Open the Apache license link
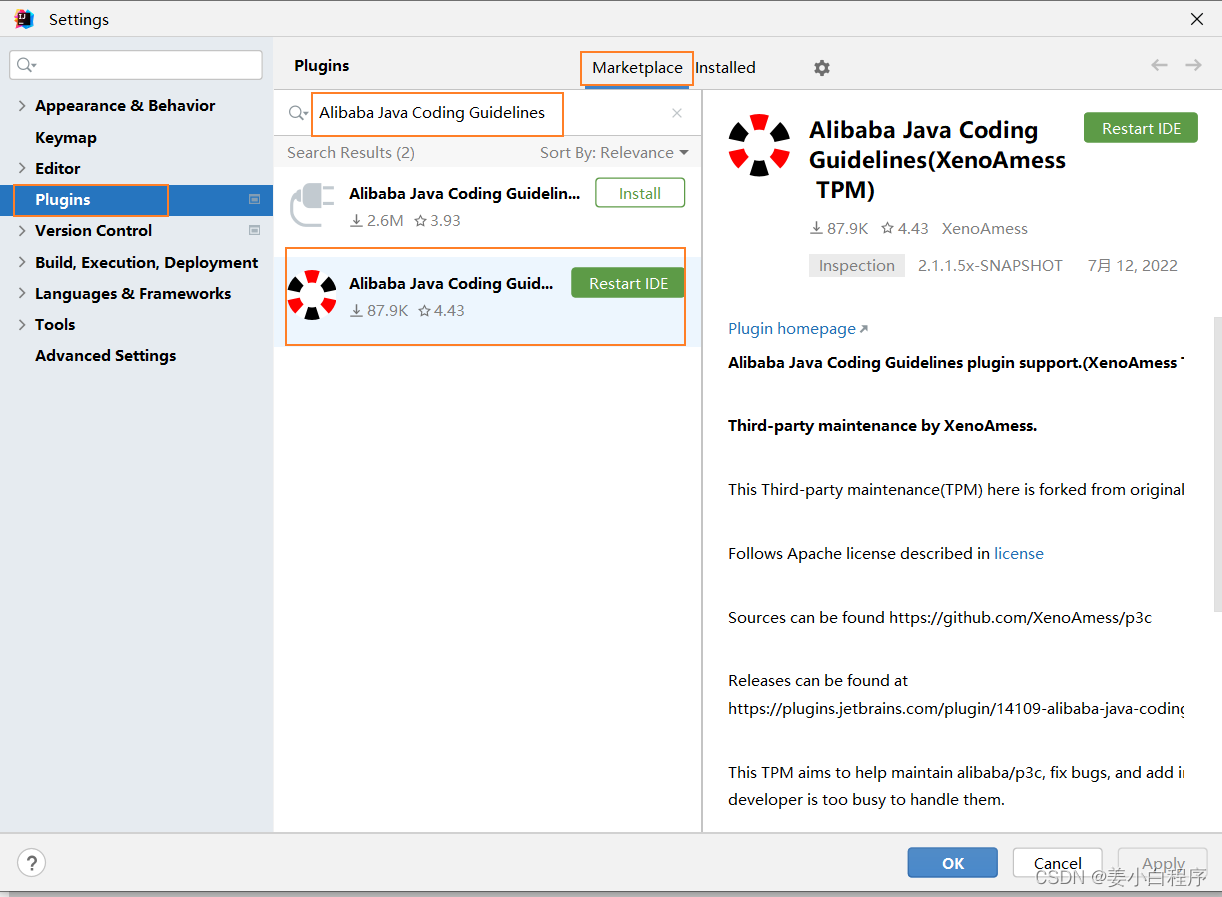This screenshot has width=1222, height=897. (x=1019, y=554)
